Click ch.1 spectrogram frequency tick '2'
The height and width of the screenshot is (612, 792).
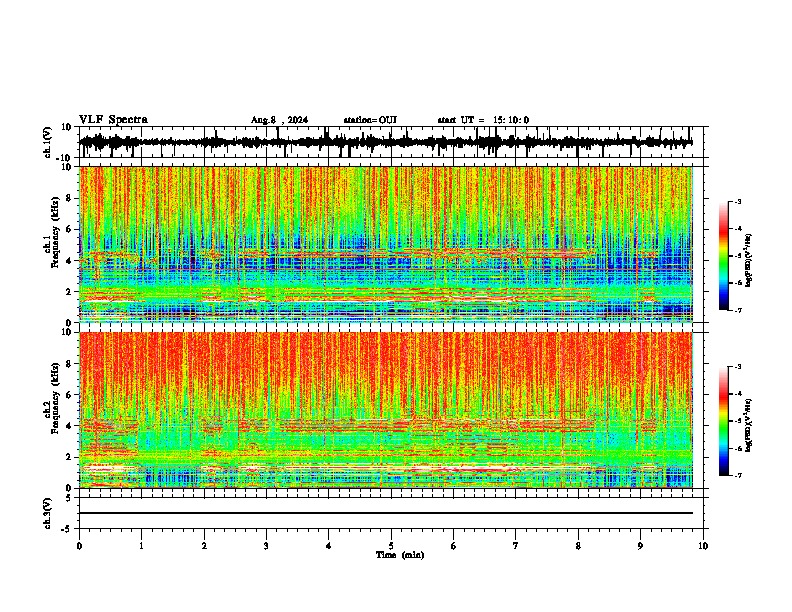tap(69, 292)
